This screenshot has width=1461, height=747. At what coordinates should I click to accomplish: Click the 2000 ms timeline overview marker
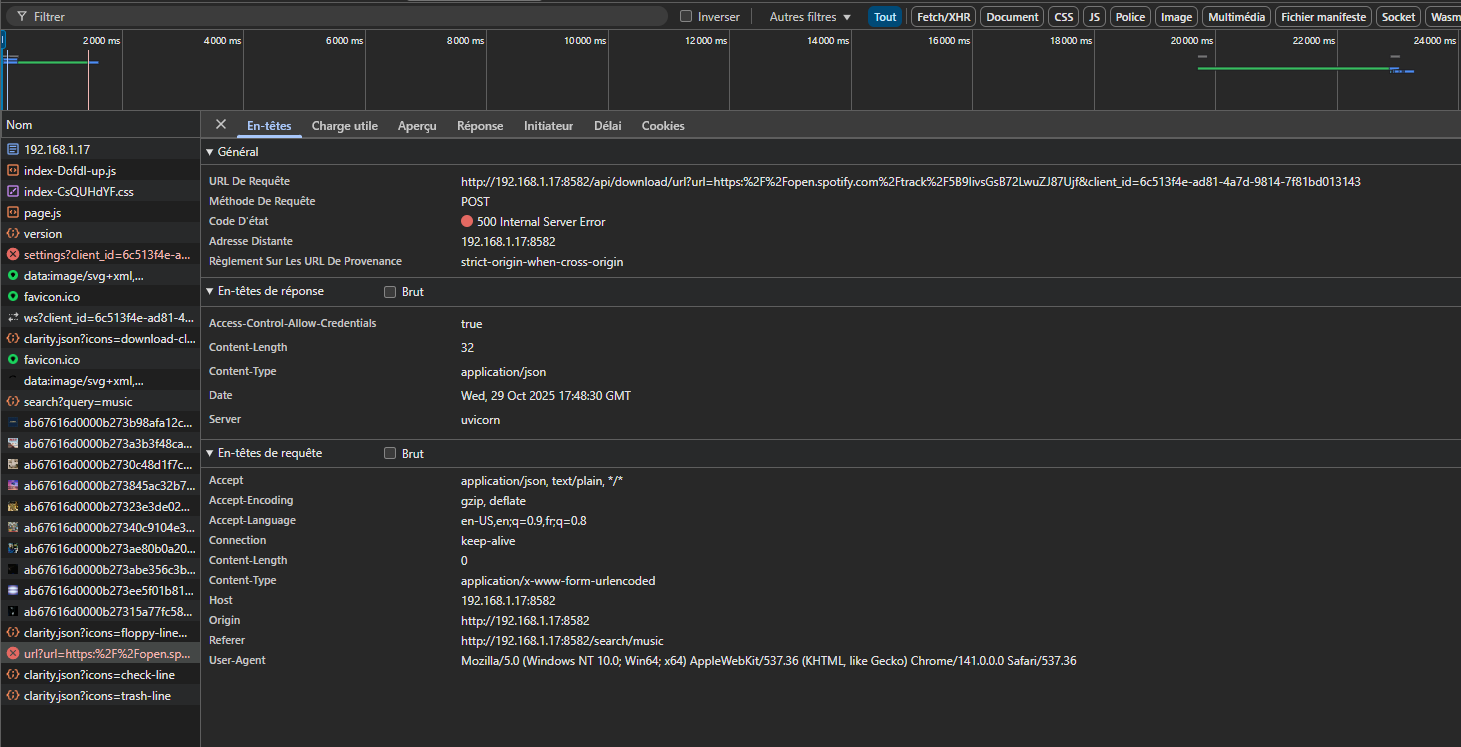(x=101, y=41)
